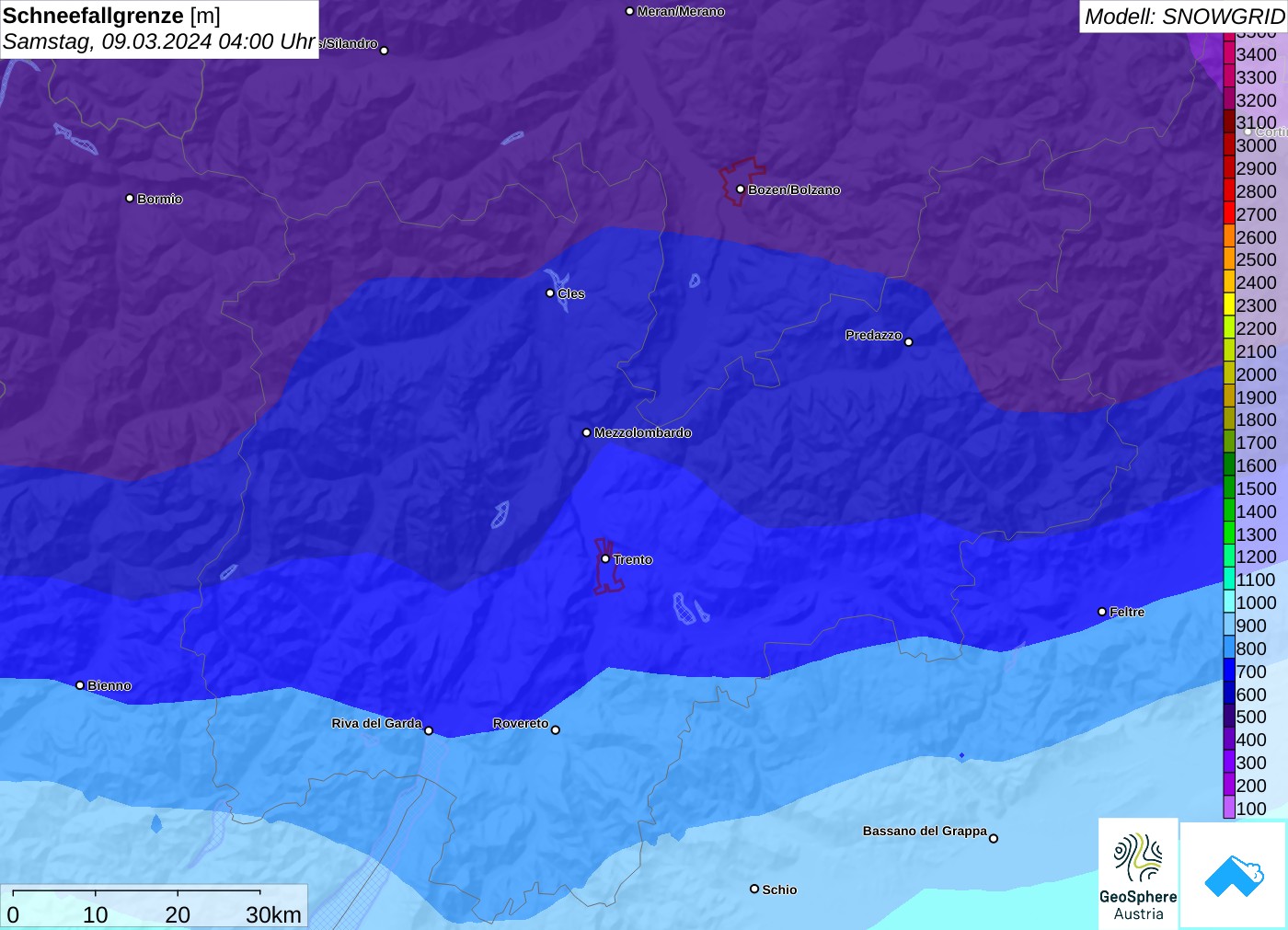Click the Trento label text

pyautogui.click(x=633, y=559)
